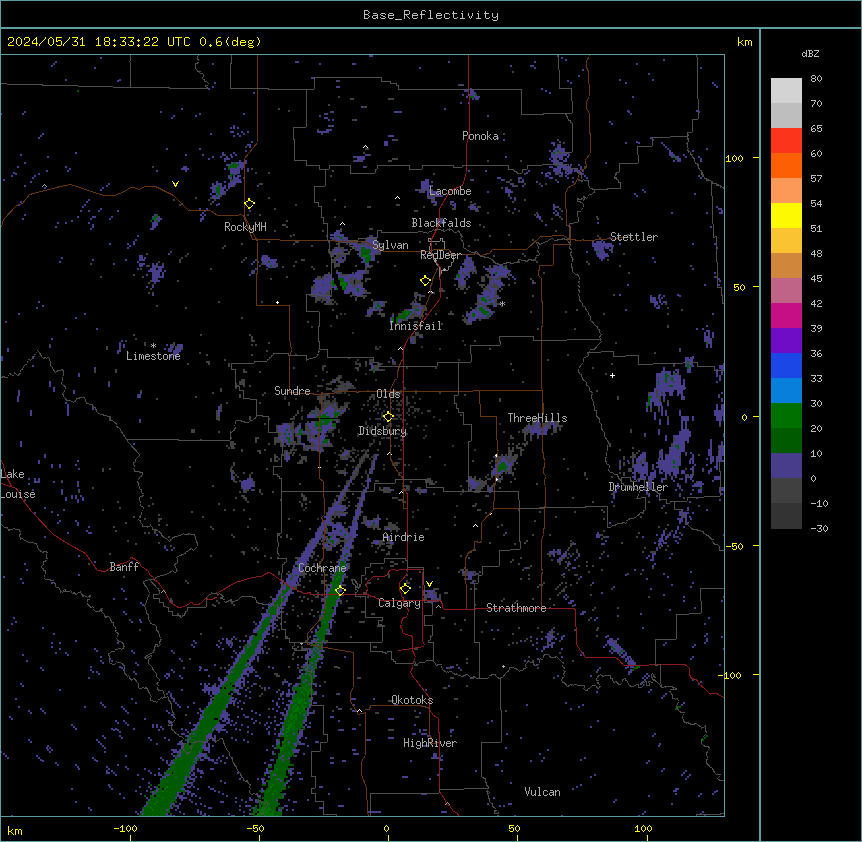Click the Didsbury label
This screenshot has width=862, height=842.
[x=383, y=431]
